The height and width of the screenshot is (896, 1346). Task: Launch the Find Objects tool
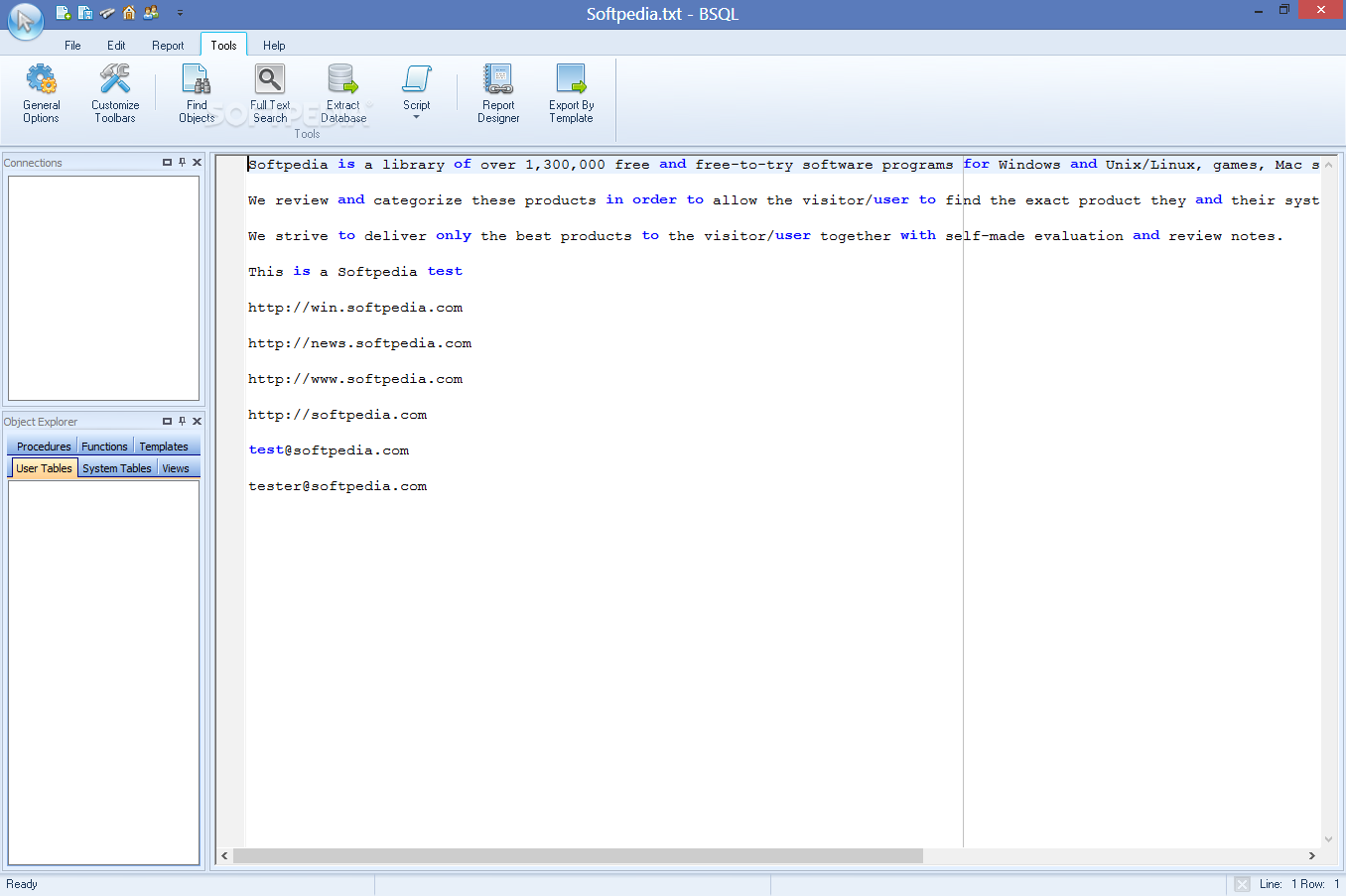tap(197, 93)
